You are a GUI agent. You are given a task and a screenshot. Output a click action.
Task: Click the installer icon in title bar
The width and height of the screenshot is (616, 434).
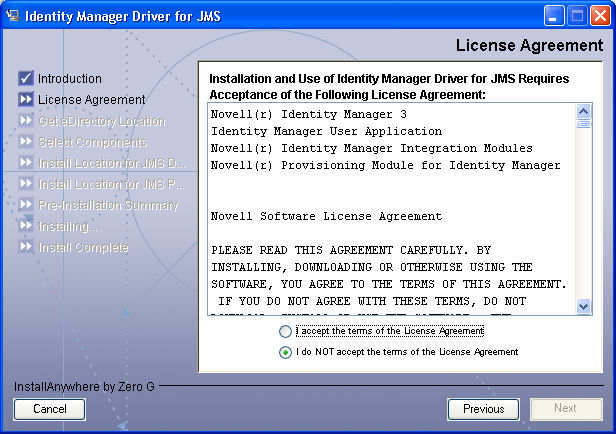[x=13, y=16]
